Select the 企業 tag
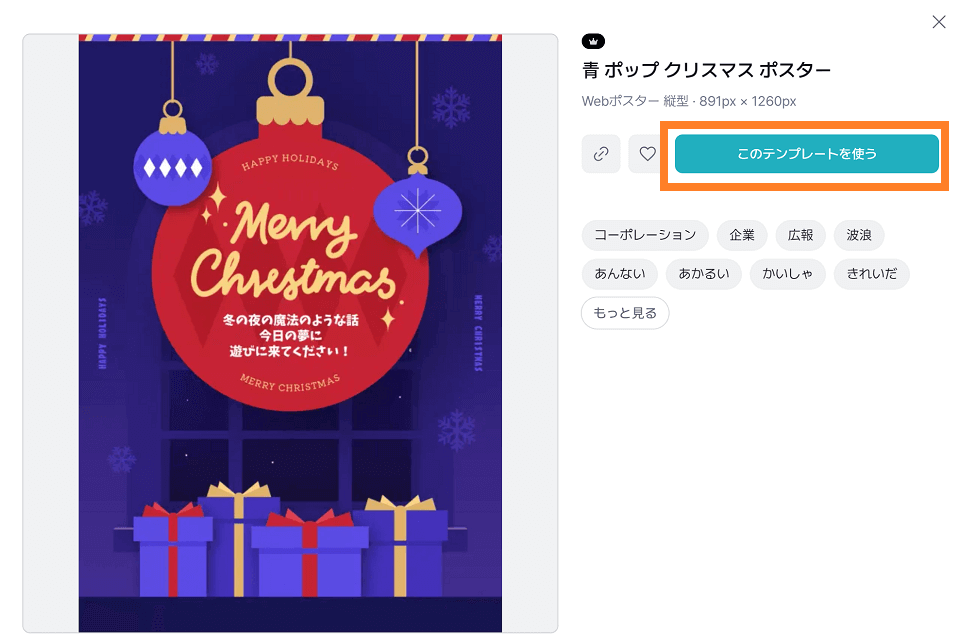The width and height of the screenshot is (960, 644). click(741, 235)
